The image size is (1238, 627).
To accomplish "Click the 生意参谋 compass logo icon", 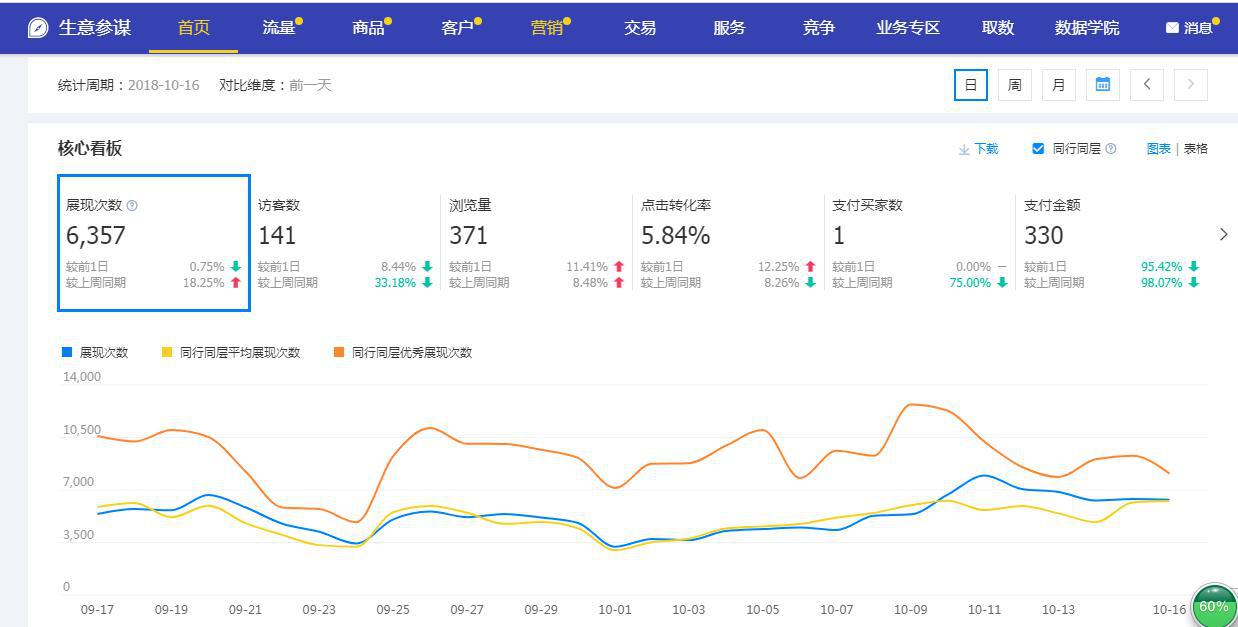I will [x=38, y=26].
